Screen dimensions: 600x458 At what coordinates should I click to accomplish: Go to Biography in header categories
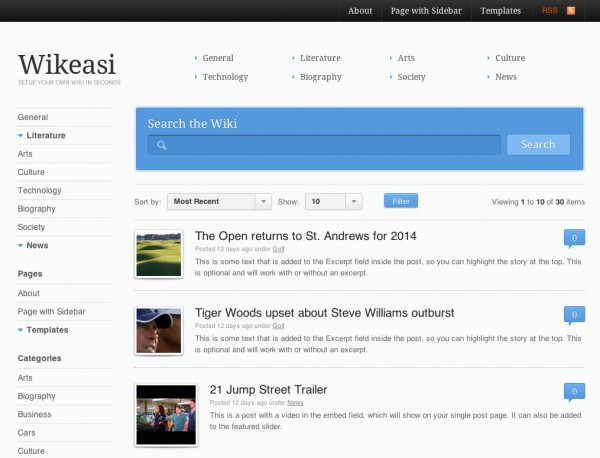coord(320,77)
